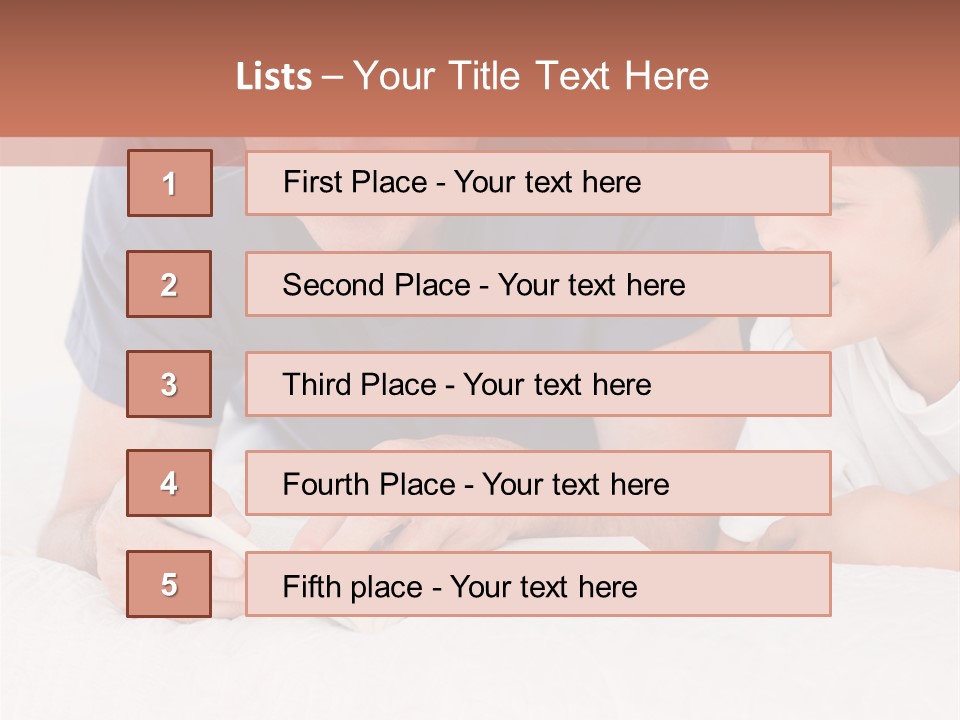Click the word First in list
Image resolution: width=960 pixels, height=720 pixels.
tap(312, 182)
